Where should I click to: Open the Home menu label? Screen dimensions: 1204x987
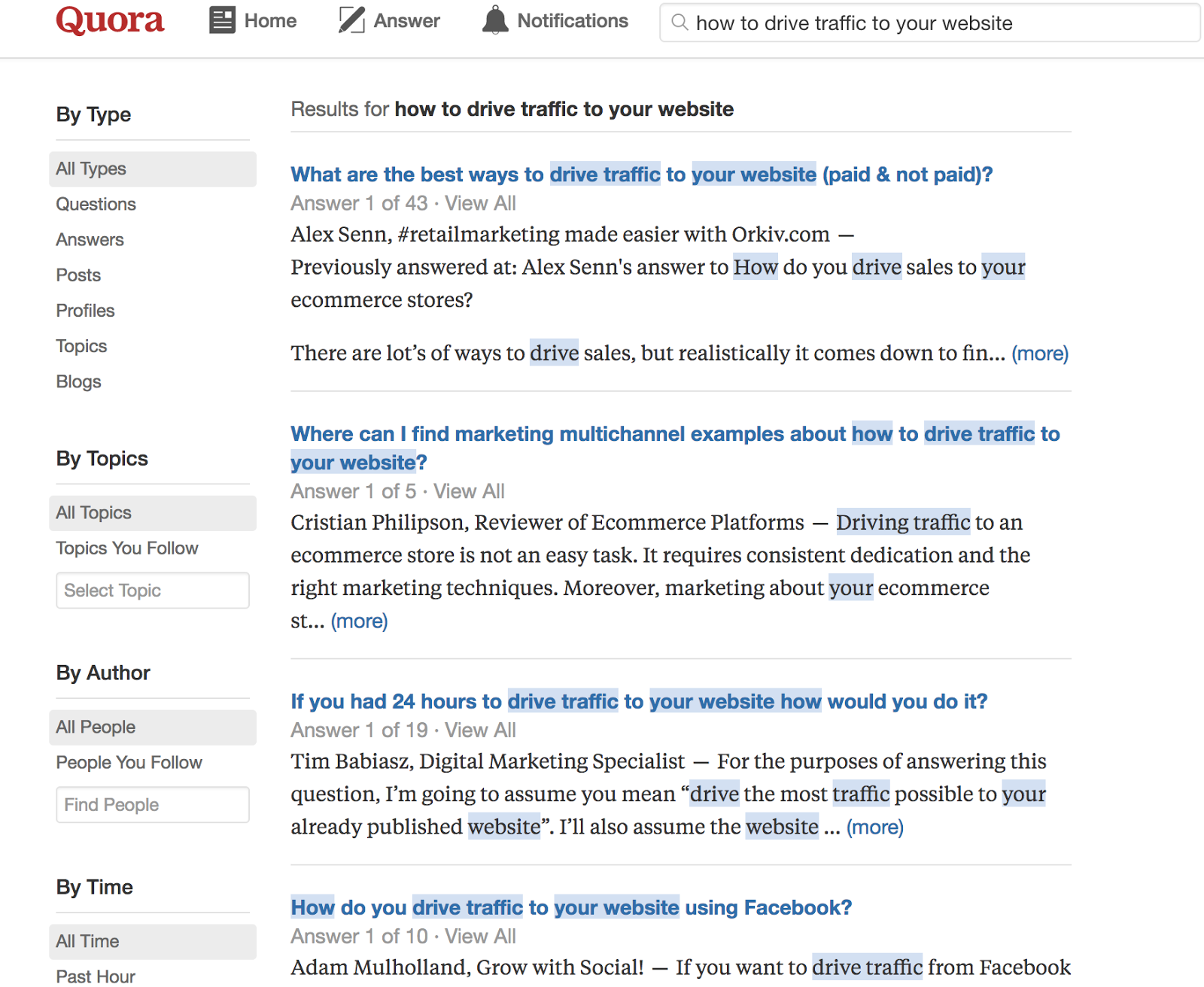(270, 21)
